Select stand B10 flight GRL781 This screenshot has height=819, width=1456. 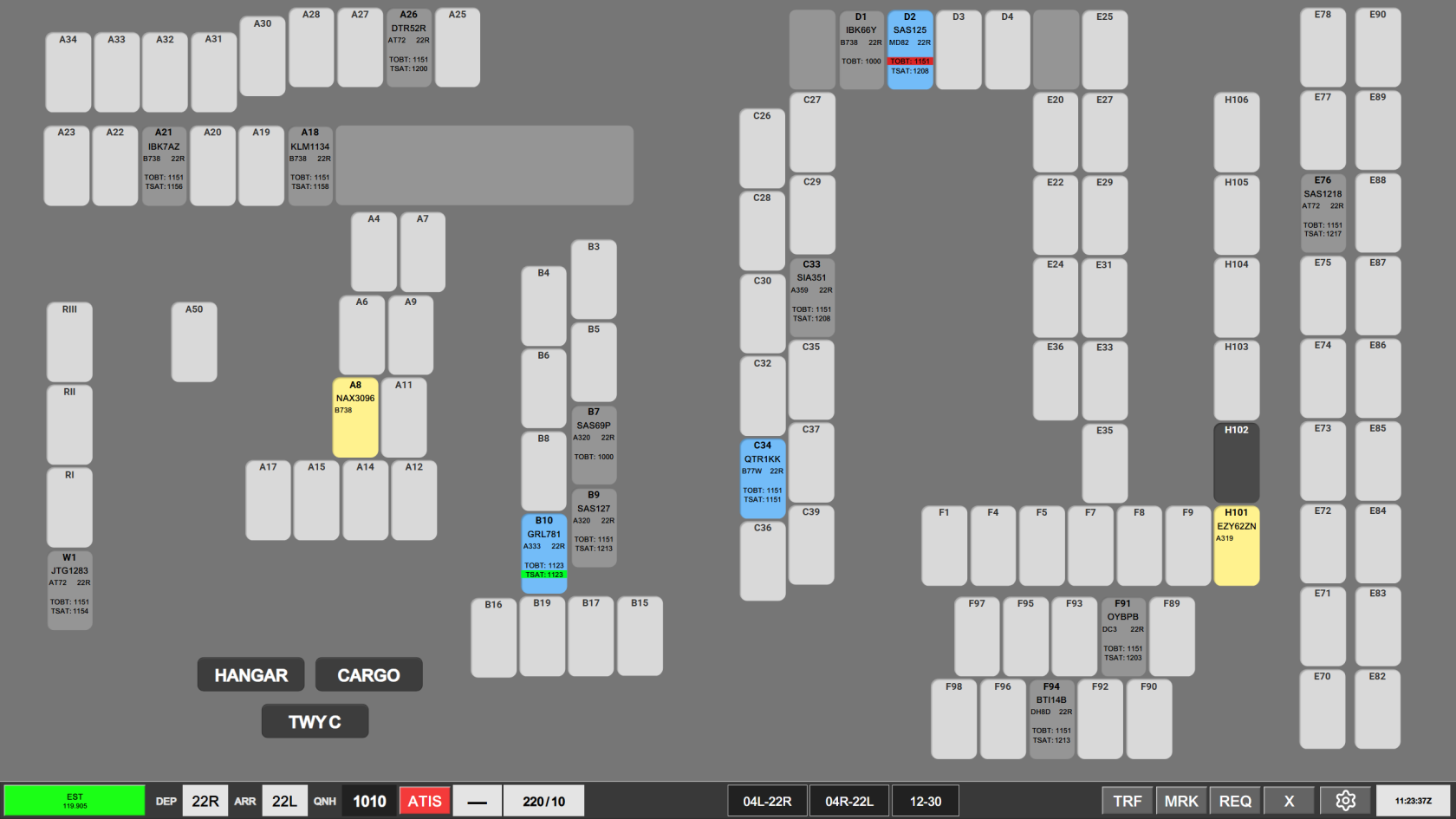click(544, 554)
